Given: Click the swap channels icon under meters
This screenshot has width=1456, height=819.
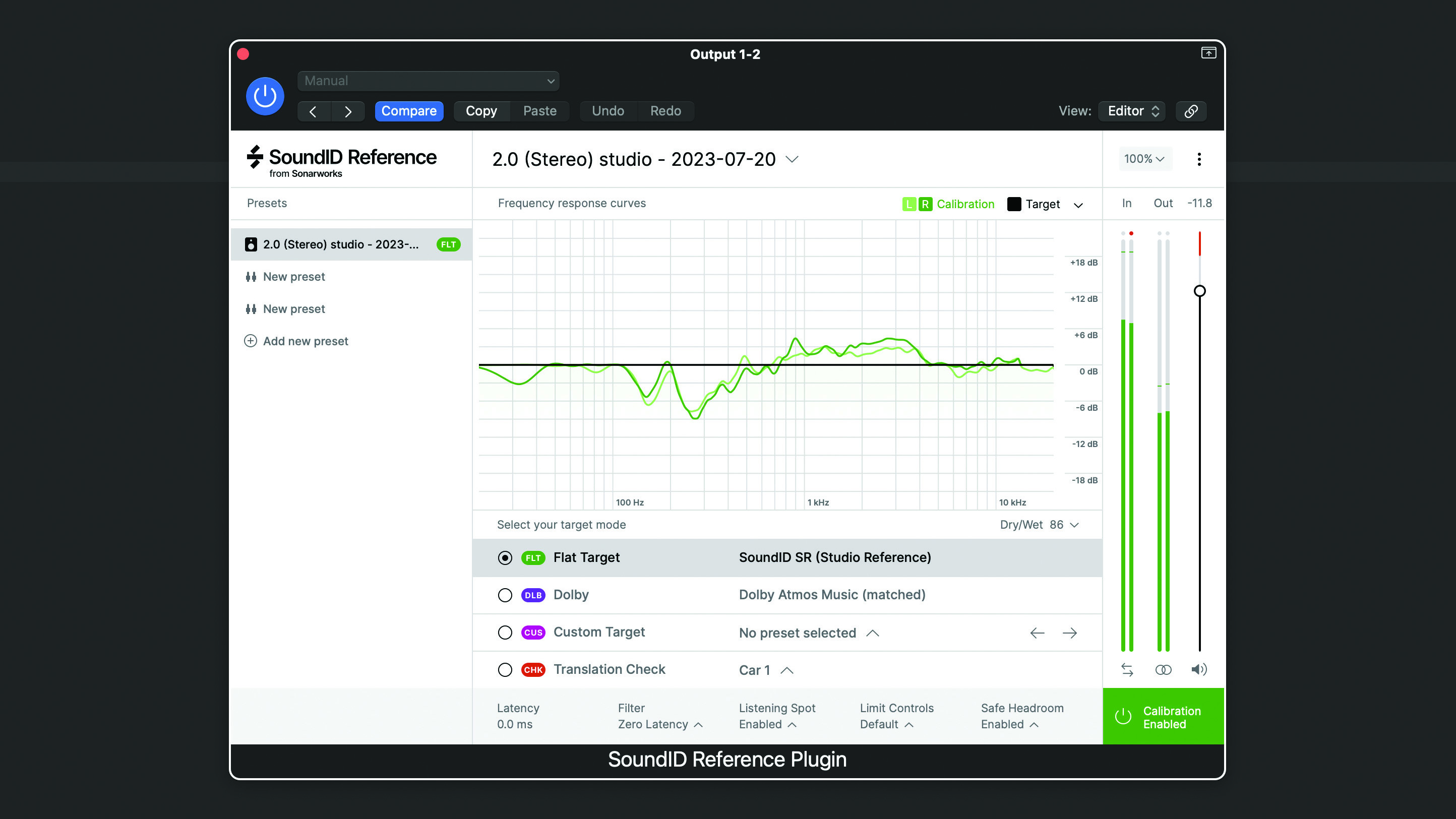Looking at the screenshot, I should click(x=1127, y=670).
